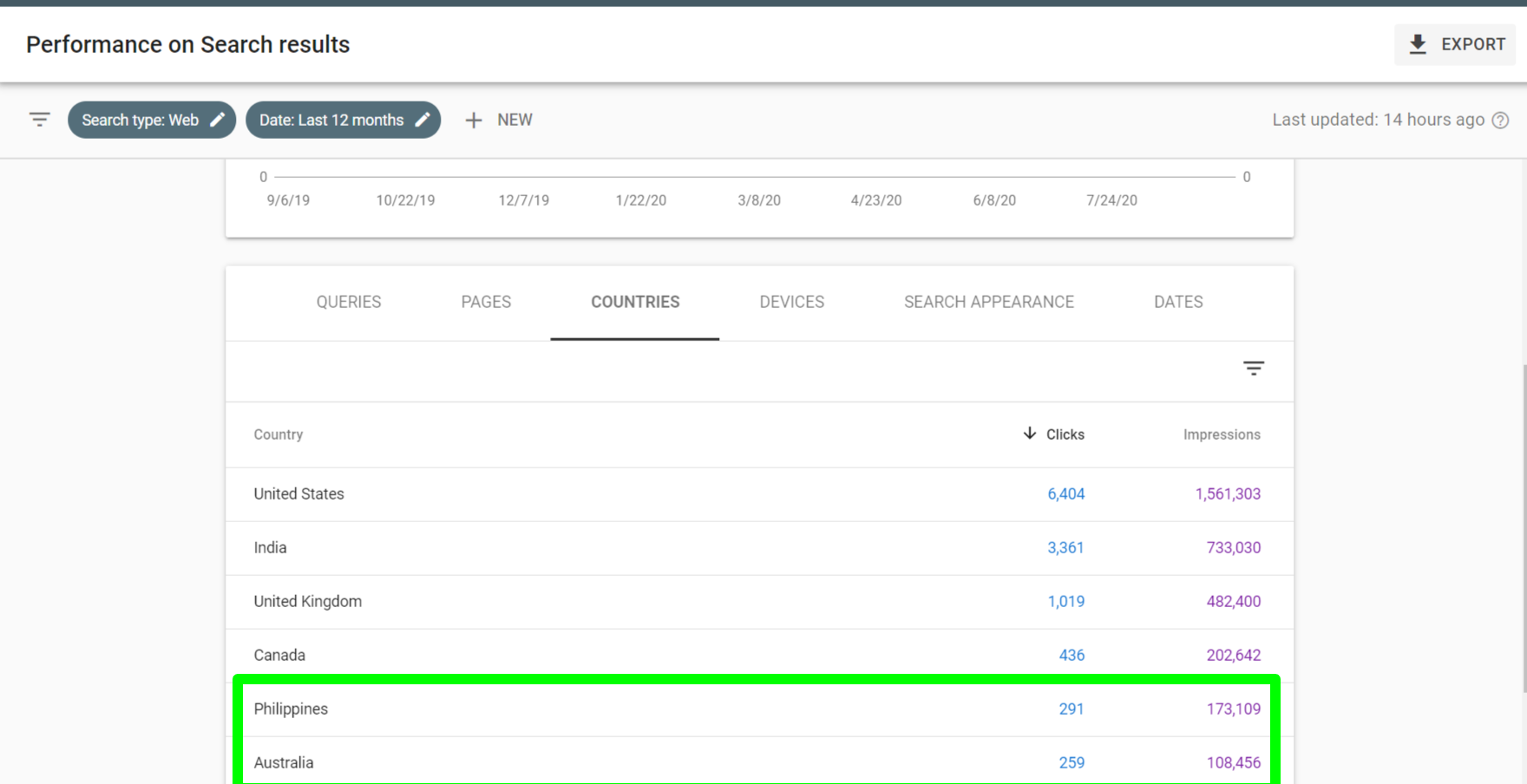1527x784 pixels.
Task: Click the page vertical scrollbar
Action: (1524, 529)
